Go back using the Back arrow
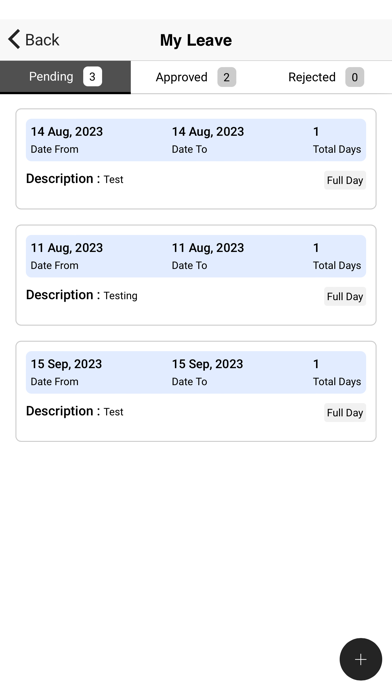Image resolution: width=392 pixels, height=696 pixels. point(33,40)
